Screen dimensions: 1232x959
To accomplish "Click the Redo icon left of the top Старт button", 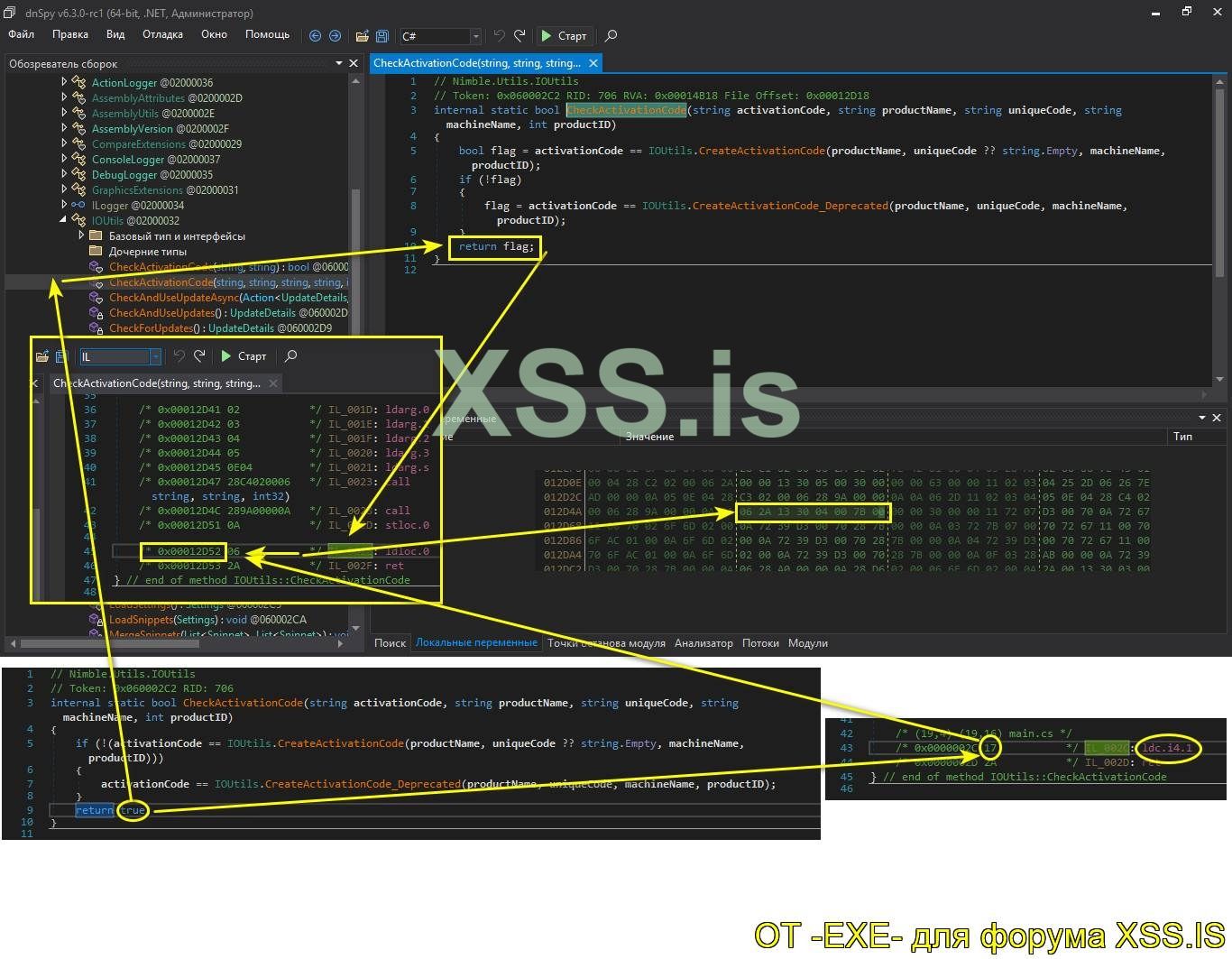I will coord(519,36).
